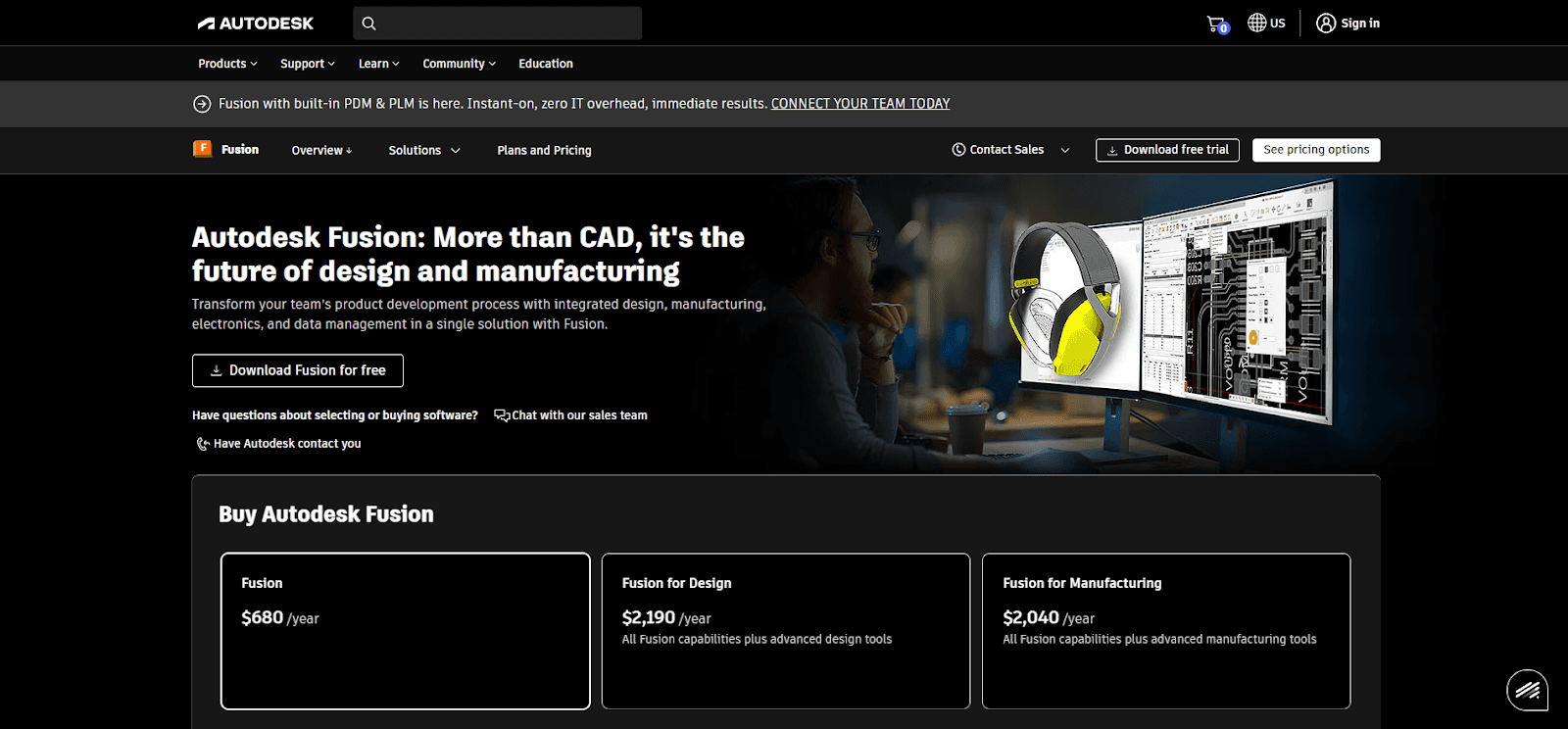Click the phone callback icon
The height and width of the screenshot is (729, 1568).
pyautogui.click(x=203, y=444)
